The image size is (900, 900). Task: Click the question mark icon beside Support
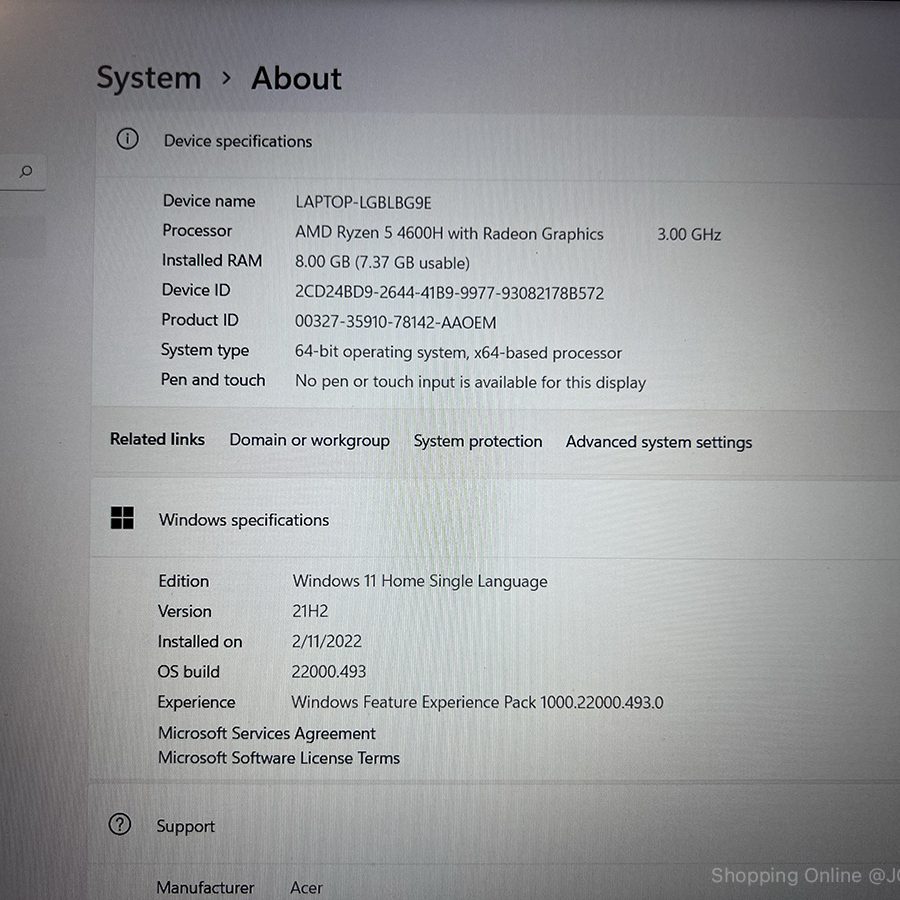pyautogui.click(x=119, y=824)
